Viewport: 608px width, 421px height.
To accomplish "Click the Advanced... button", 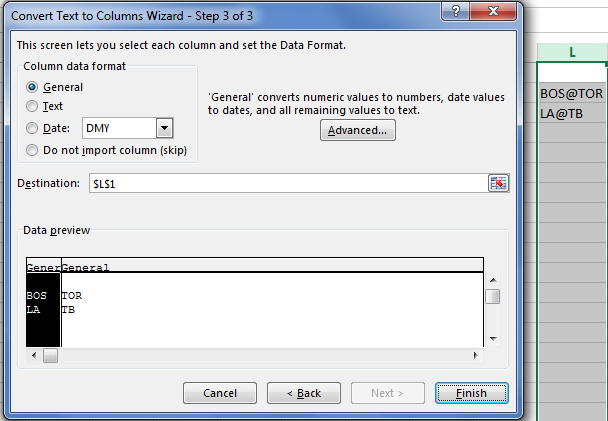I will [358, 130].
